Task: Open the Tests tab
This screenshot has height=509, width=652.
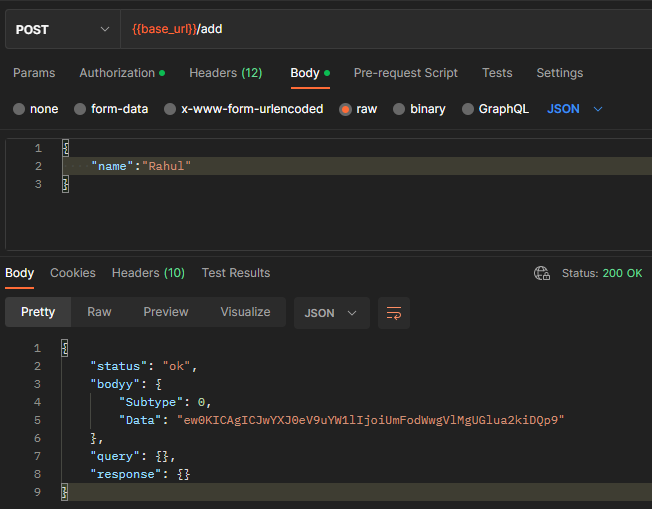Action: tap(497, 73)
